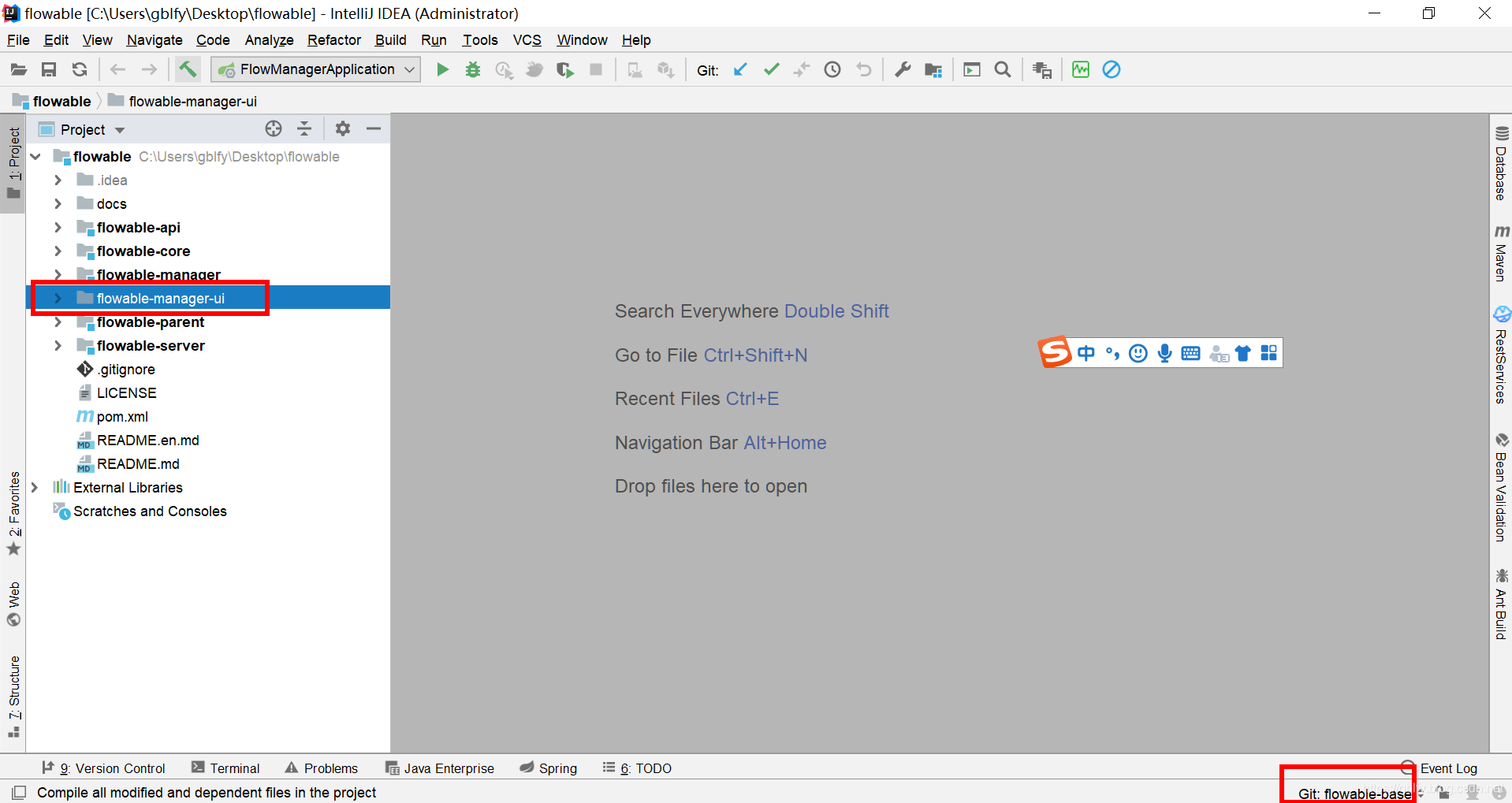Screen dimensions: 1512x803
Task: Toggle the RestServices side panel
Action: tap(1501, 355)
